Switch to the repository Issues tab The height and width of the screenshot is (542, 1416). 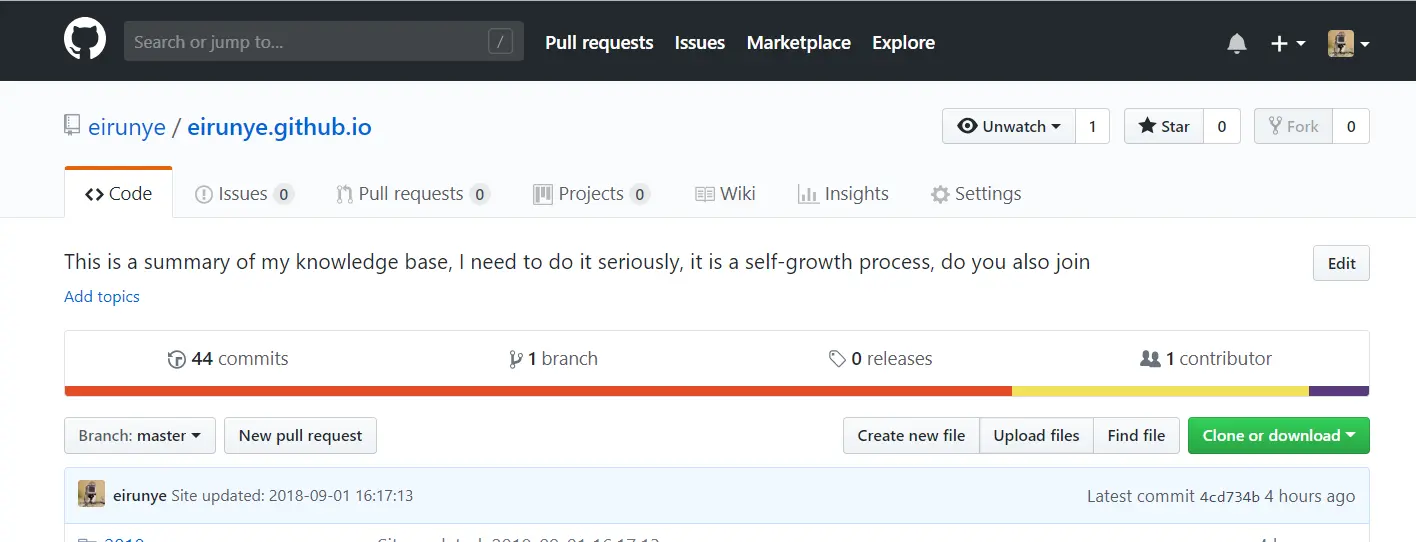[x=244, y=194]
